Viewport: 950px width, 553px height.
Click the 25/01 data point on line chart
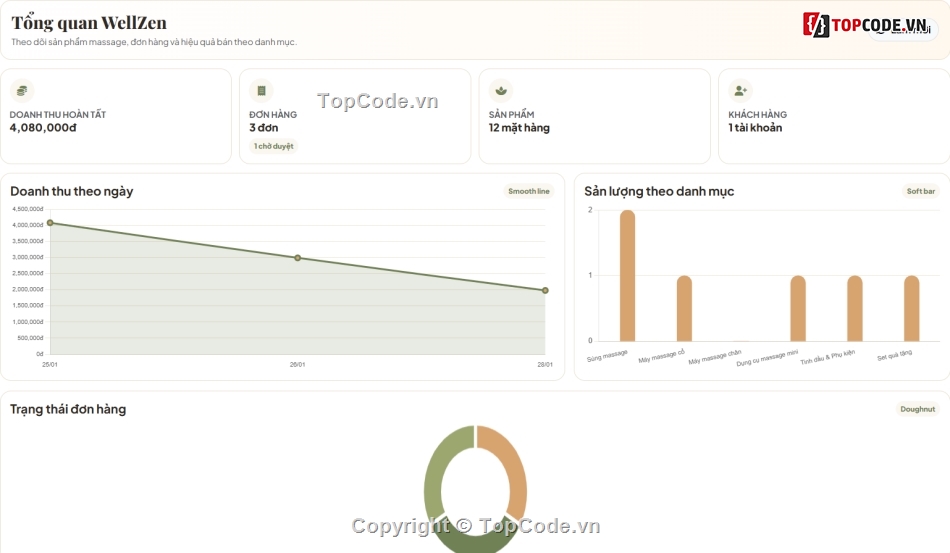click(50, 223)
